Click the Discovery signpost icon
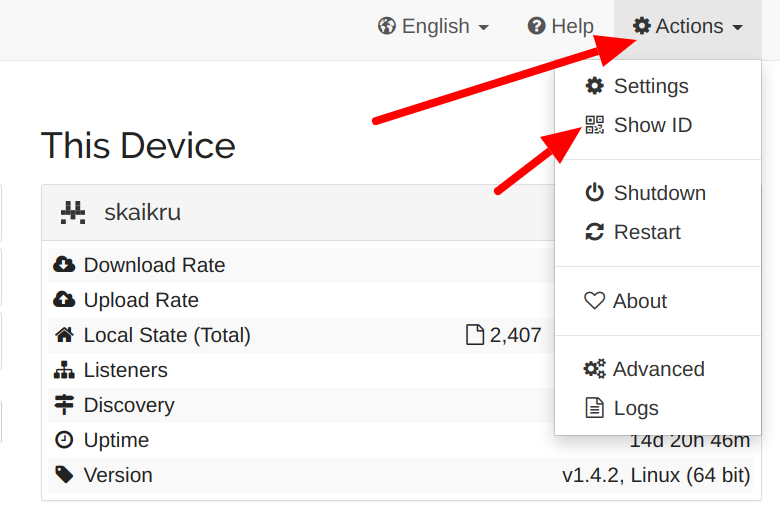The image size is (780, 525). tap(64, 405)
